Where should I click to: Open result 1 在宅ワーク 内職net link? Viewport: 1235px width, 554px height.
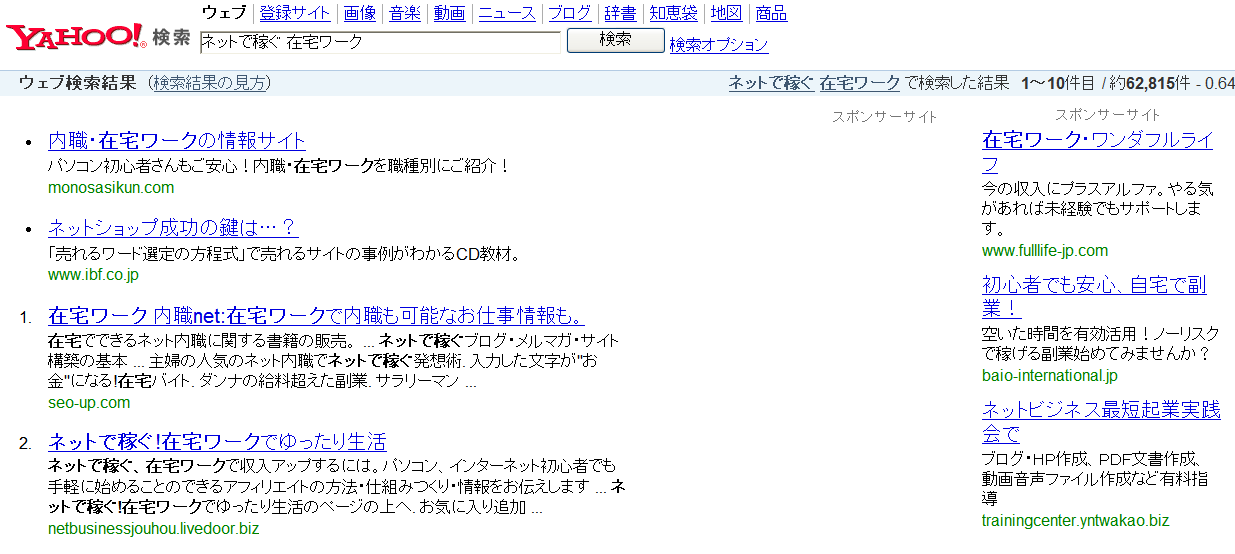click(x=316, y=316)
